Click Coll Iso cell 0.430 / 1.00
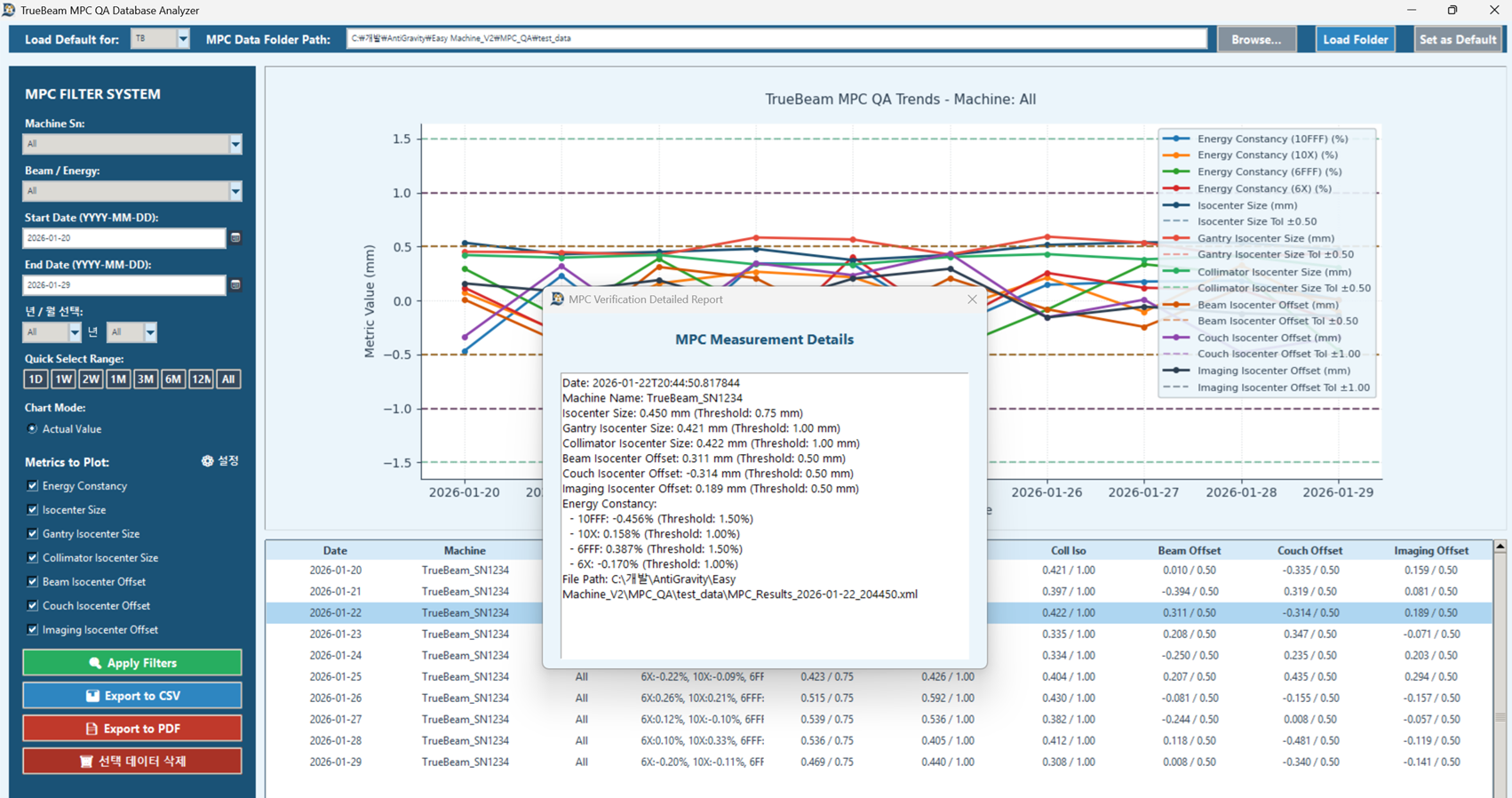This screenshot has height=798, width=1512. tap(1068, 698)
